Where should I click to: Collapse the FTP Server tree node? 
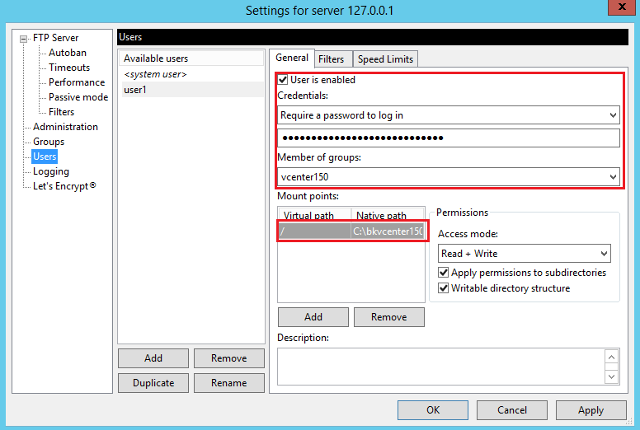click(24, 38)
